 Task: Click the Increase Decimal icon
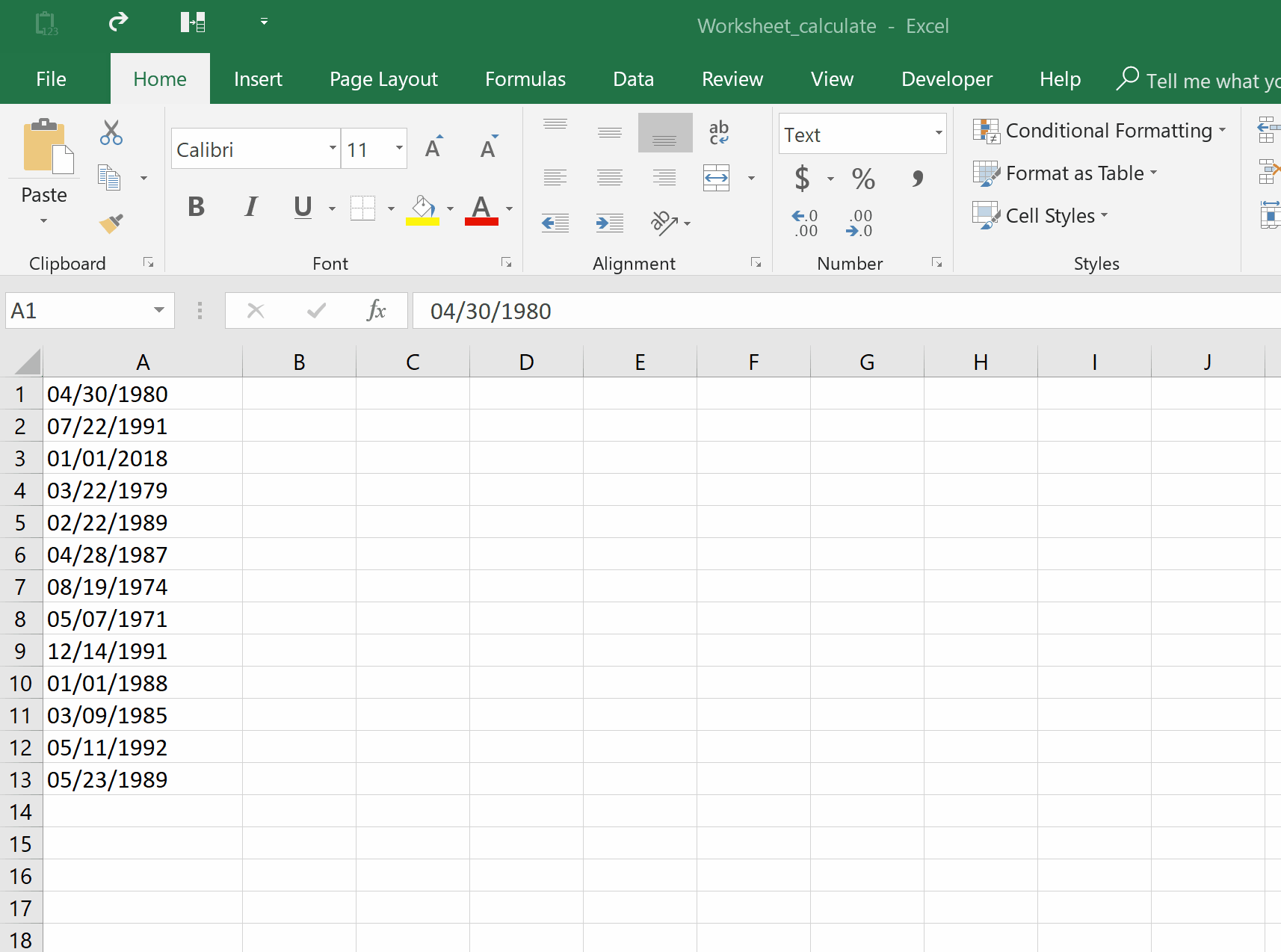point(805,223)
